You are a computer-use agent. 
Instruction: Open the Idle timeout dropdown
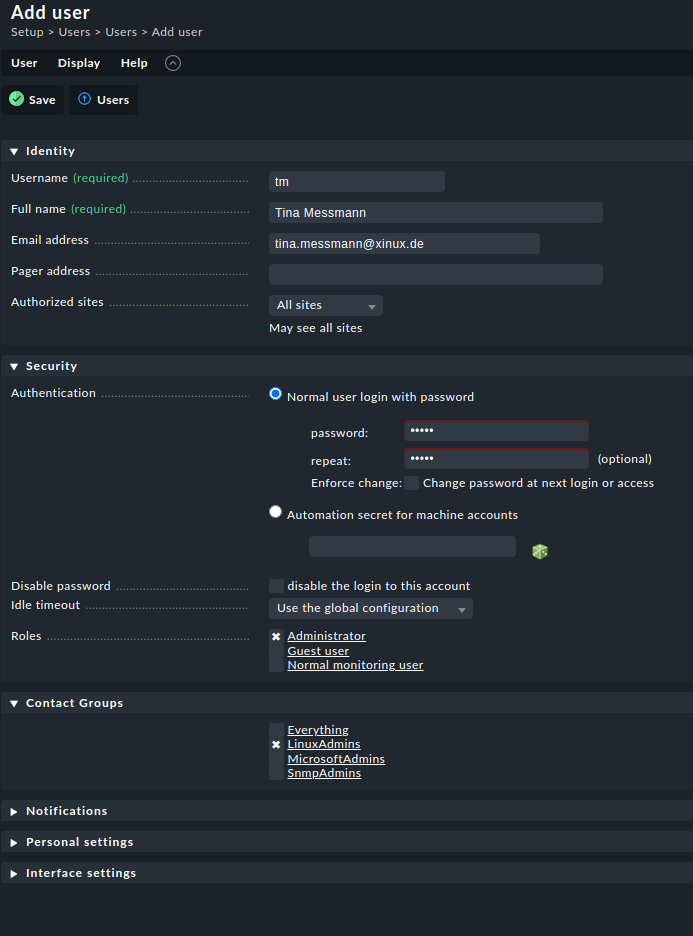(x=370, y=608)
